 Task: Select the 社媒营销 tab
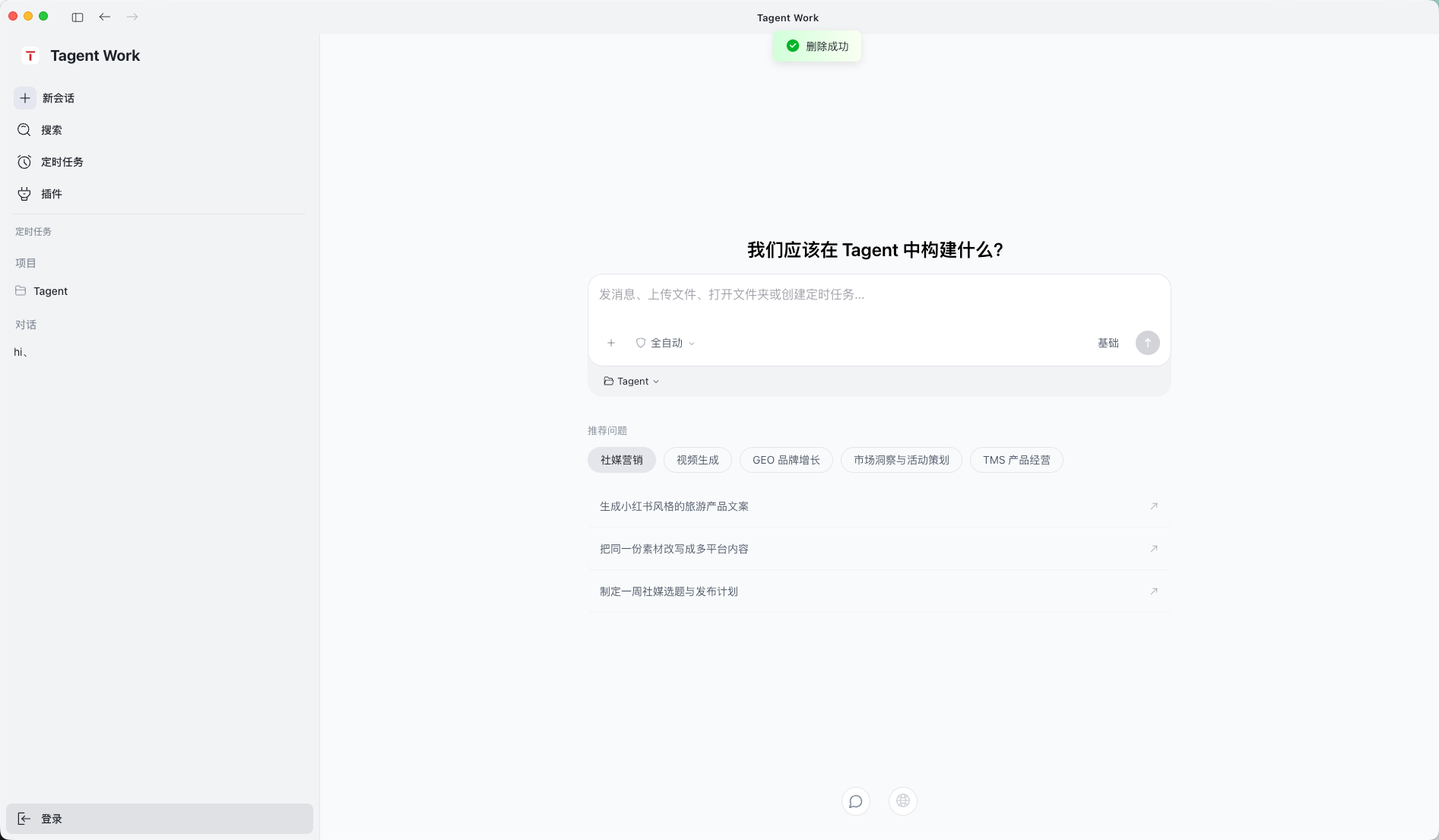point(622,460)
